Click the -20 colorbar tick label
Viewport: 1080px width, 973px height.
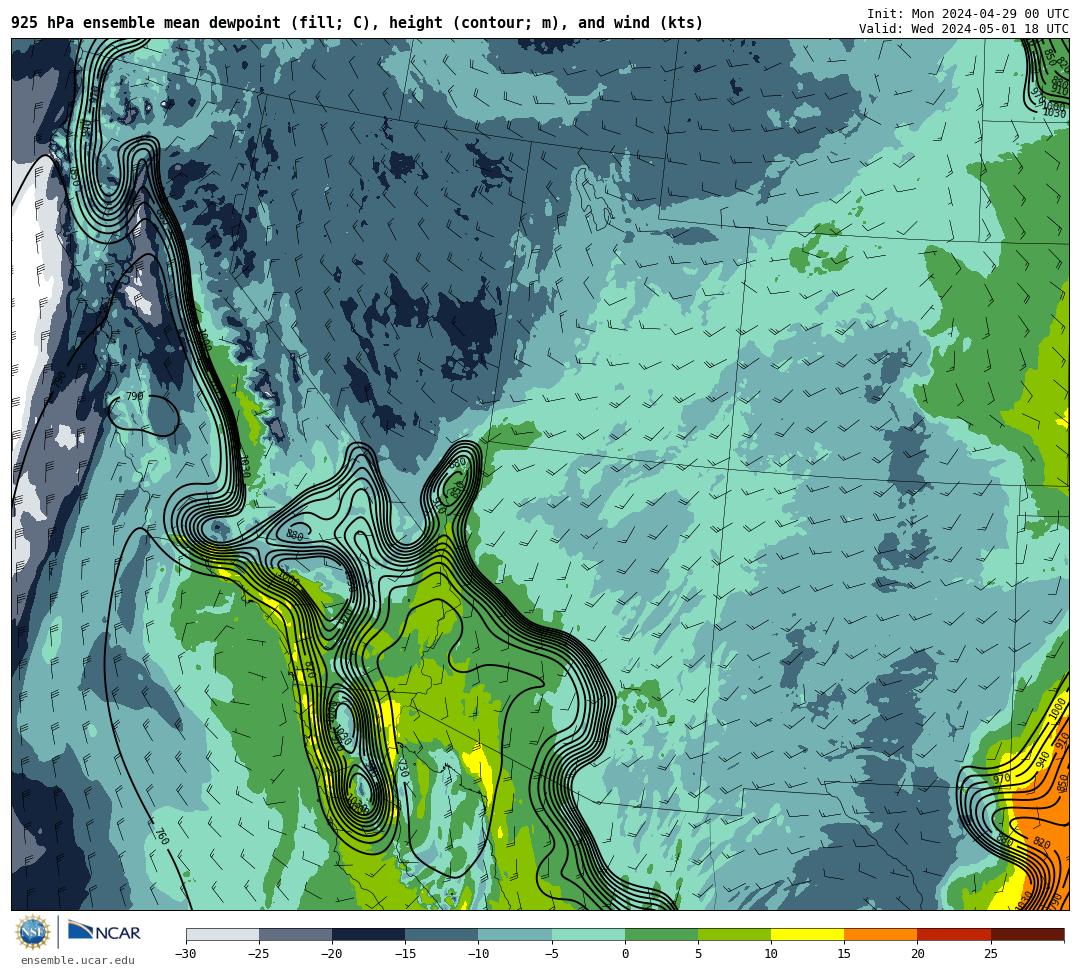click(x=332, y=954)
